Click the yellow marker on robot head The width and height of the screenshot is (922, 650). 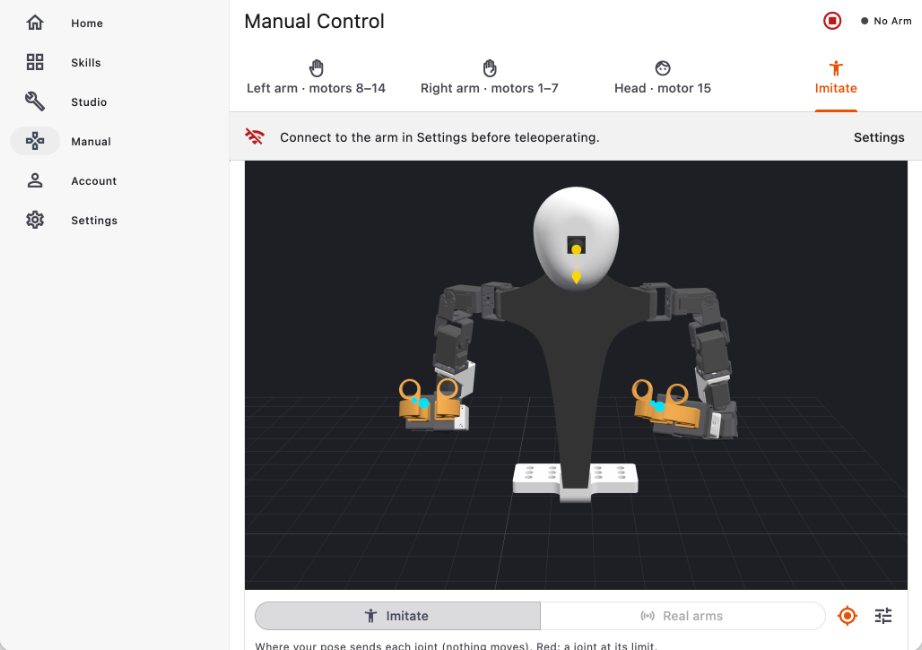[x=576, y=250]
